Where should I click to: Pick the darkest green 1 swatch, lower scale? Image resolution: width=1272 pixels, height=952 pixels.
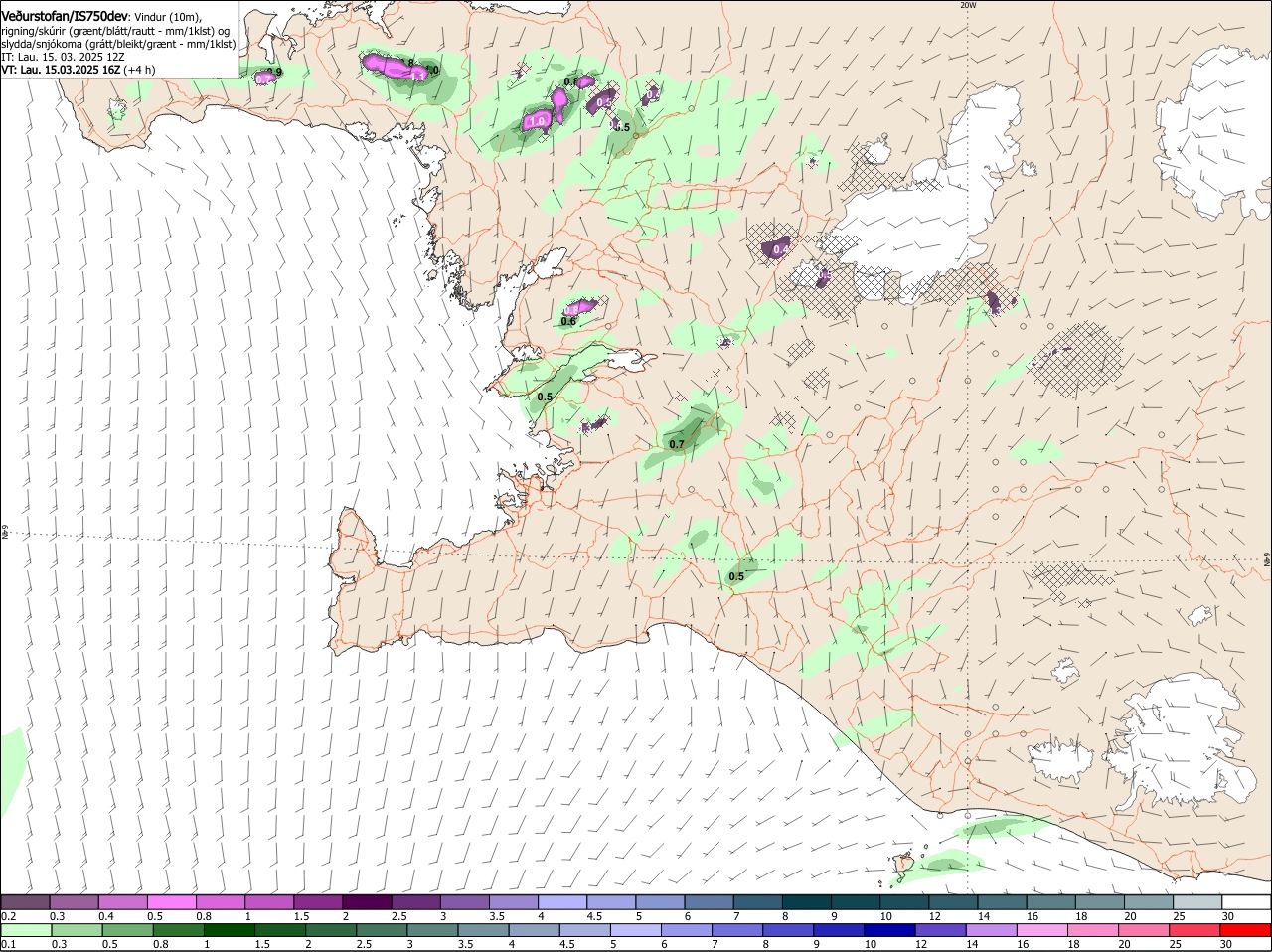pyautogui.click(x=230, y=930)
